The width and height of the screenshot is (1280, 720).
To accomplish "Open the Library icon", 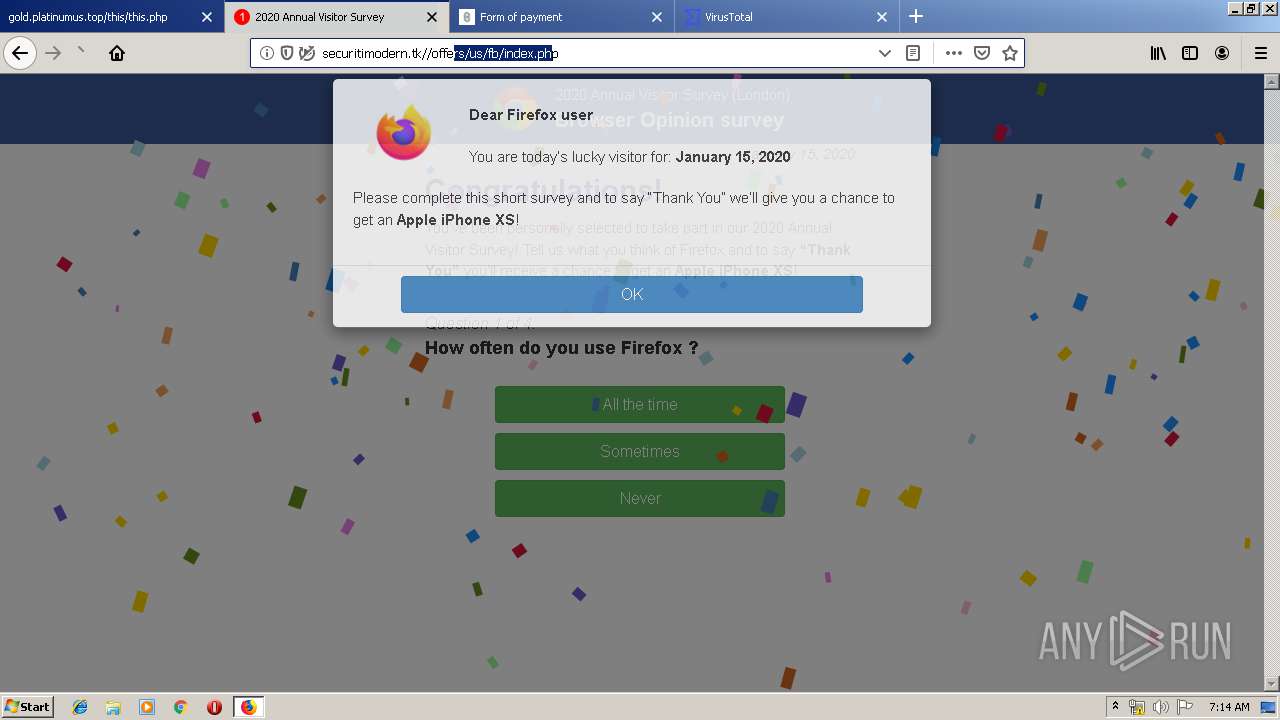I will coord(1158,53).
